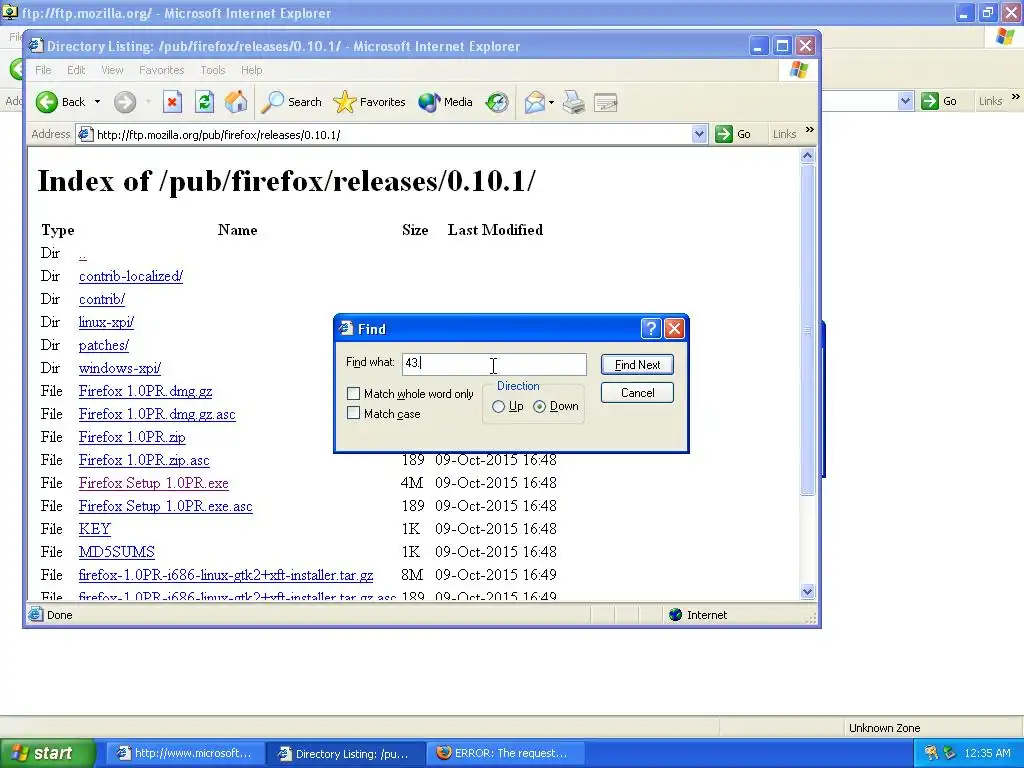The width and height of the screenshot is (1024, 768).
Task: Open the Help menu
Action: coord(251,70)
